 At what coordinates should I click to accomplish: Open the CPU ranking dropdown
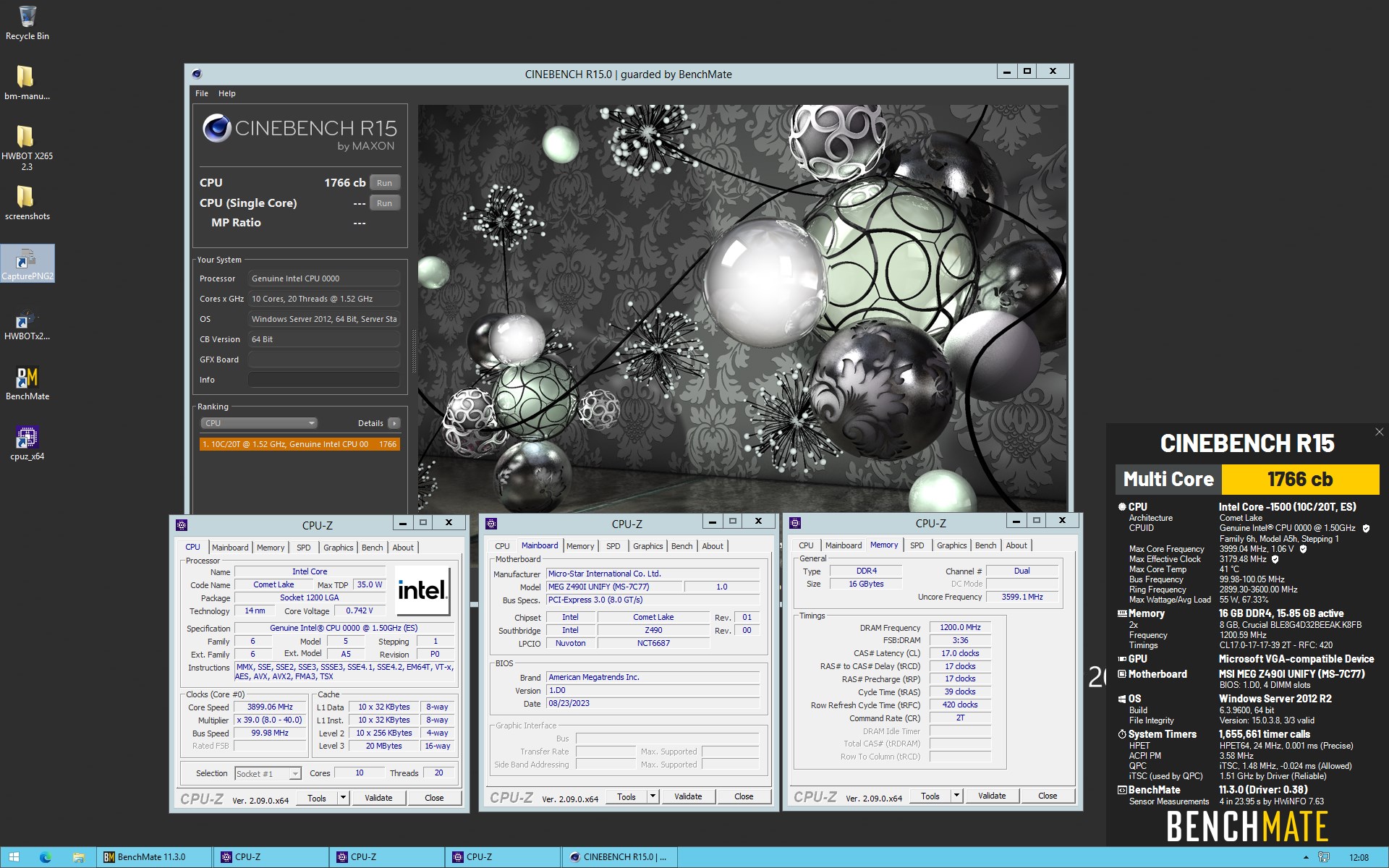click(x=259, y=423)
